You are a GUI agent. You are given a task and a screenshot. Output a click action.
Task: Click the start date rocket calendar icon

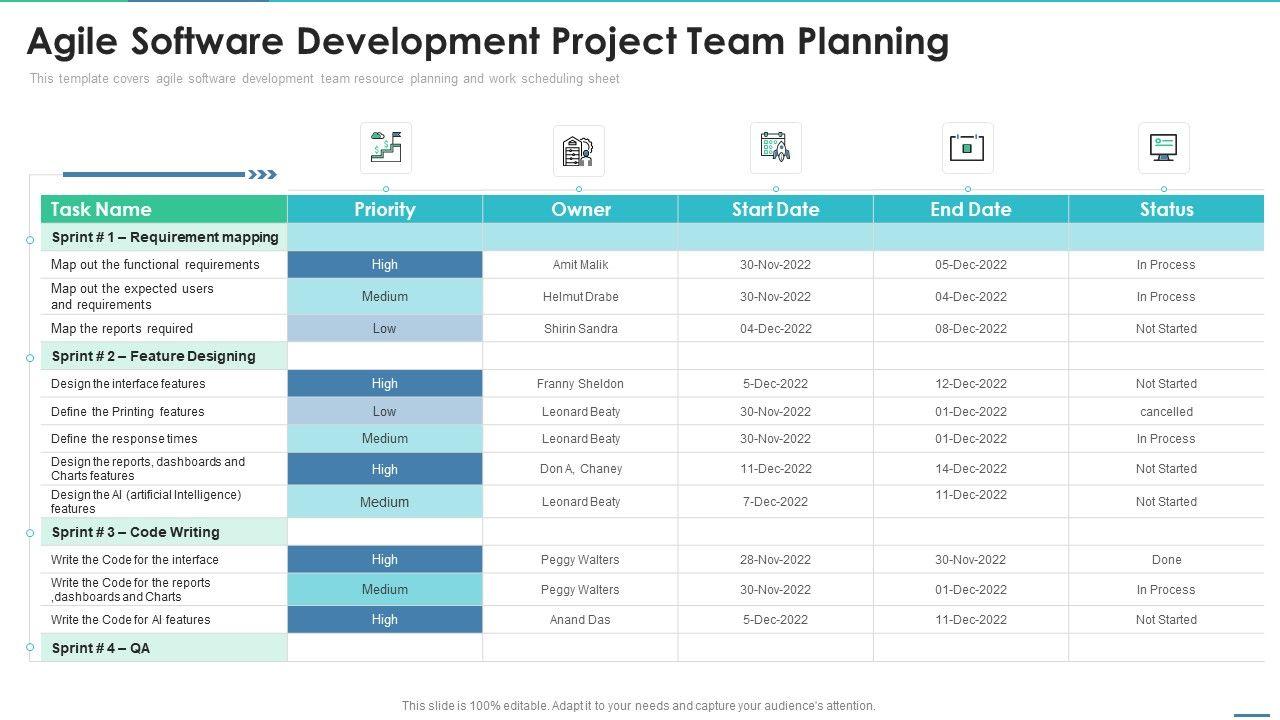point(775,148)
